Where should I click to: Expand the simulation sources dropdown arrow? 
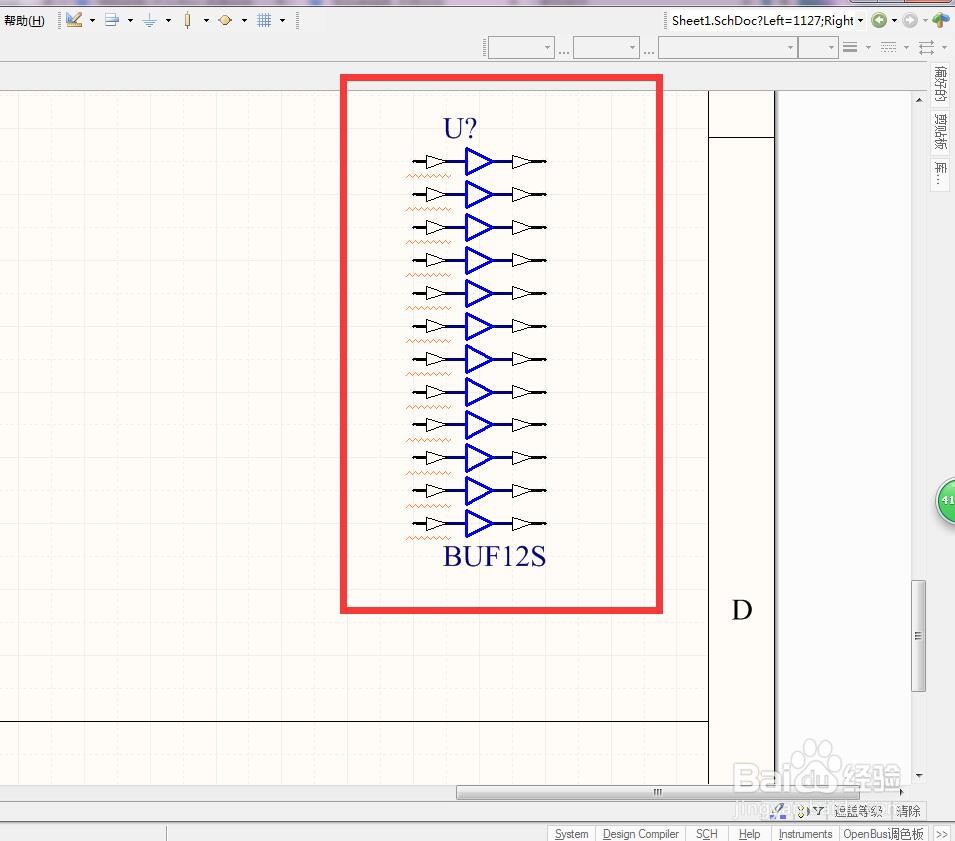(x=244, y=21)
